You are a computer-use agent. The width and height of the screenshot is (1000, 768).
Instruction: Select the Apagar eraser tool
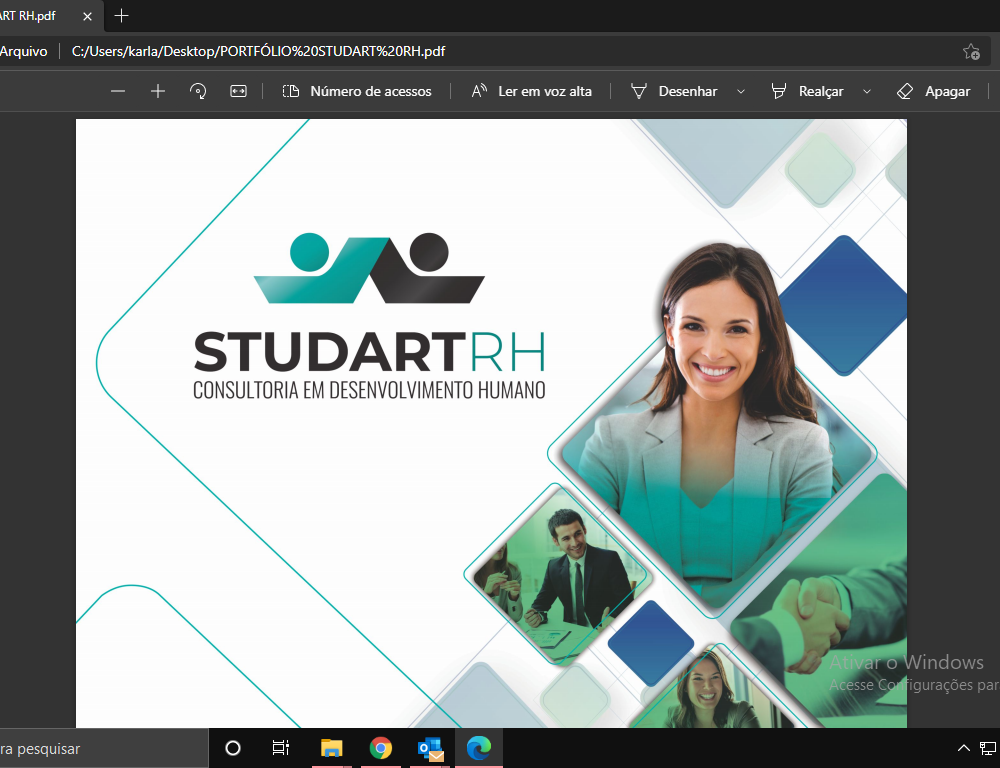pyautogui.click(x=933, y=91)
